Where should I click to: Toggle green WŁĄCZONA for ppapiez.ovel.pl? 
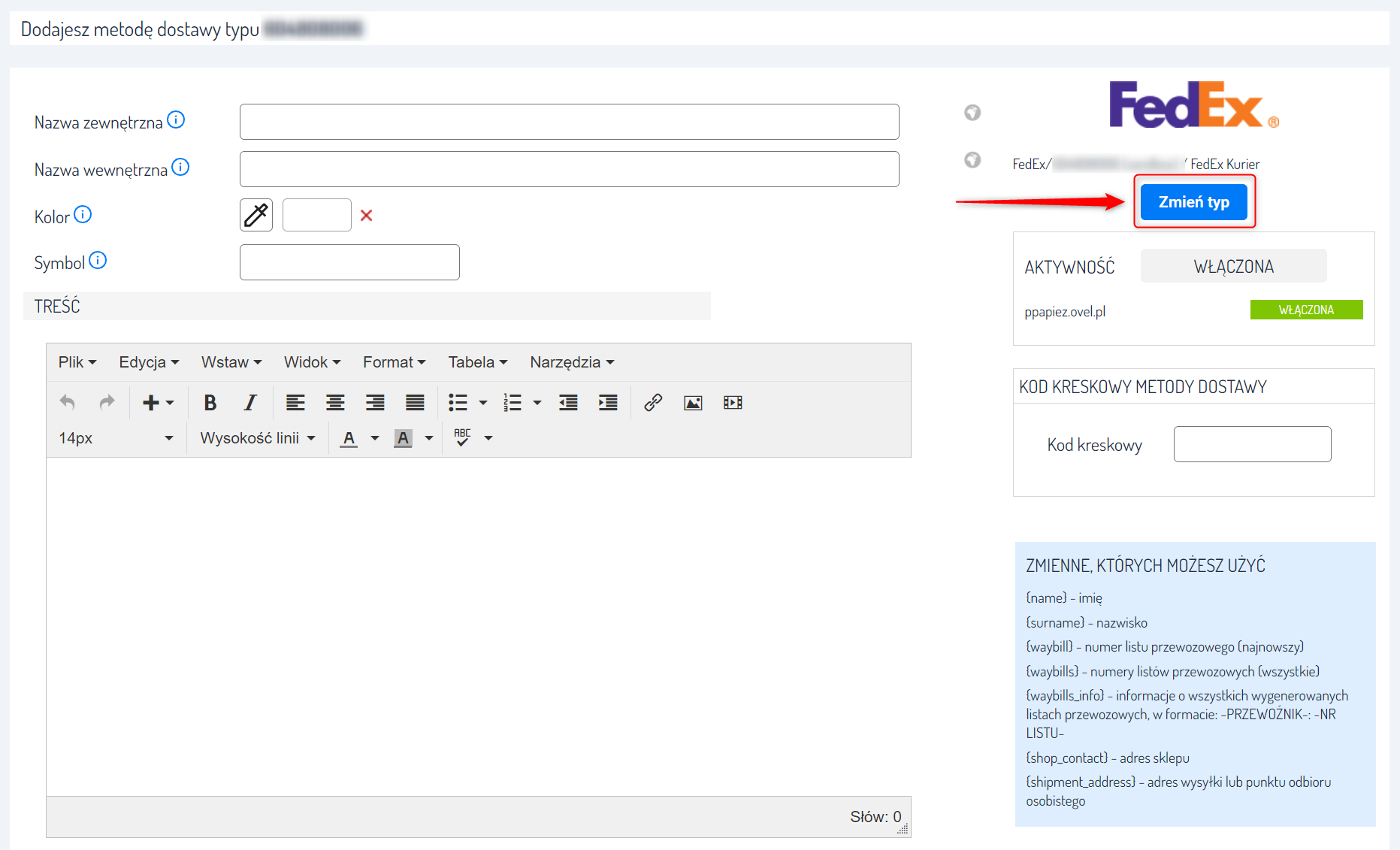click(x=1306, y=310)
